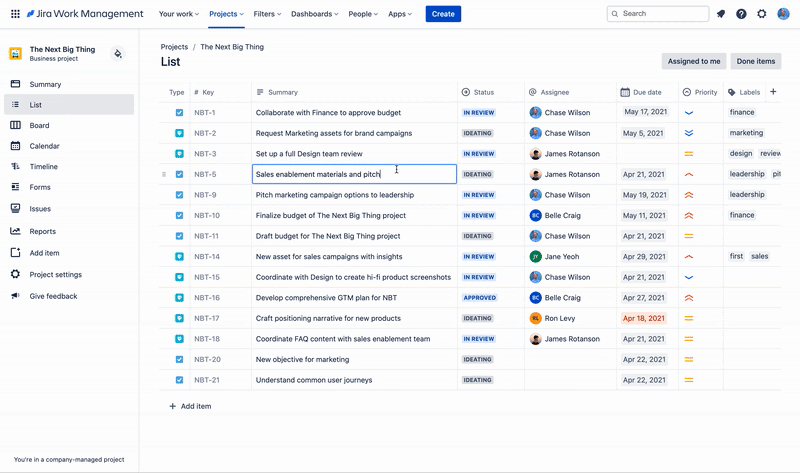800x473 pixels.
Task: Click the add column plus icon
Action: tap(773, 92)
